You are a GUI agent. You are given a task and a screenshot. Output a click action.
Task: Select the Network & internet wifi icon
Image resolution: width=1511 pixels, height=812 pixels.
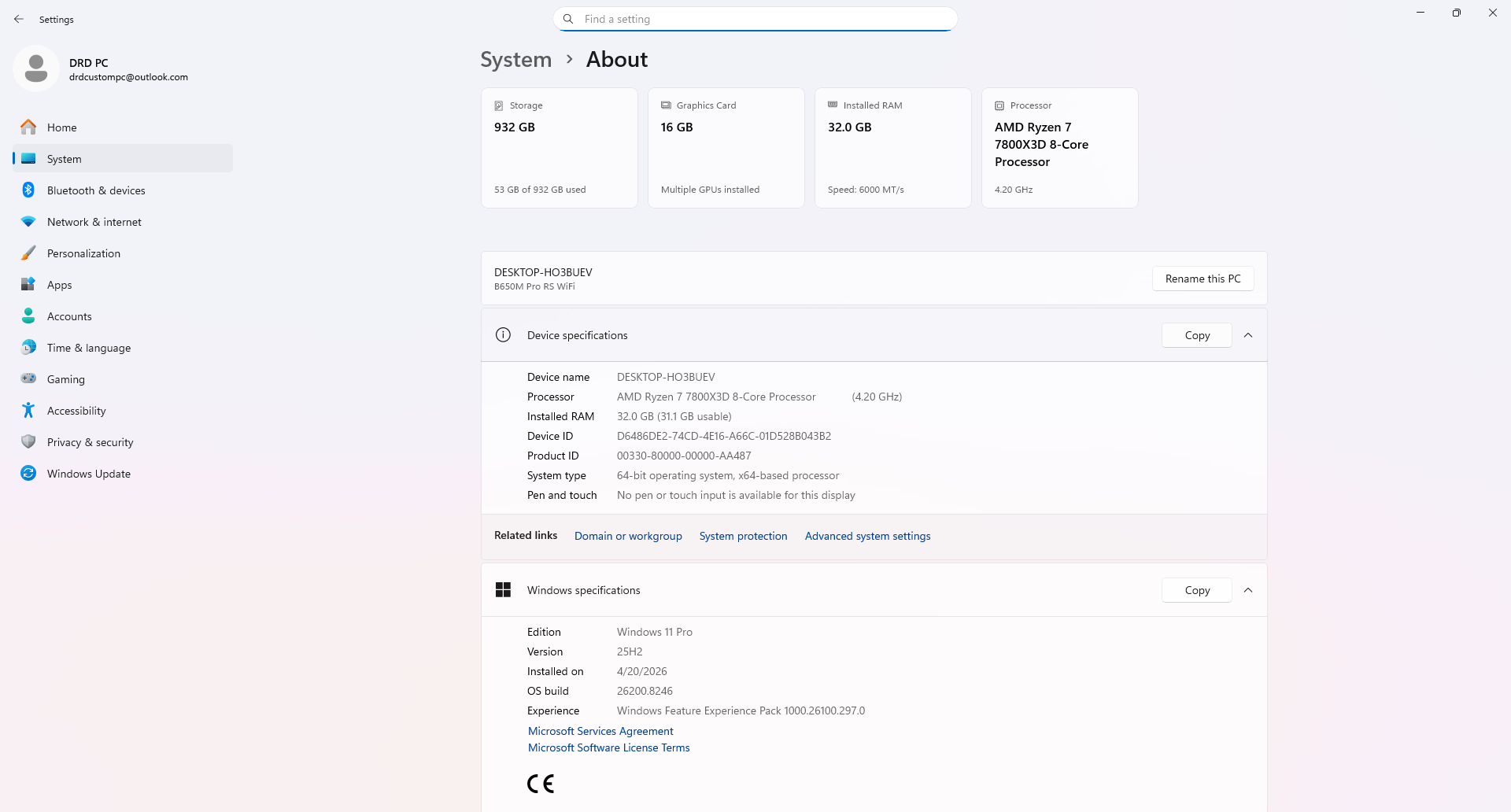[28, 222]
